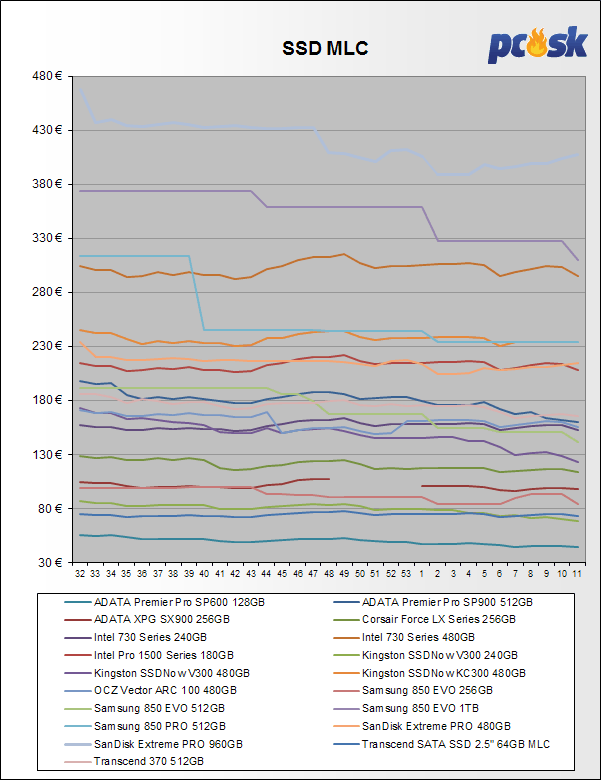Select the Kingston SSDNow KC300 480GB legend entry
Screen dimensions: 601x780
click(x=429, y=673)
